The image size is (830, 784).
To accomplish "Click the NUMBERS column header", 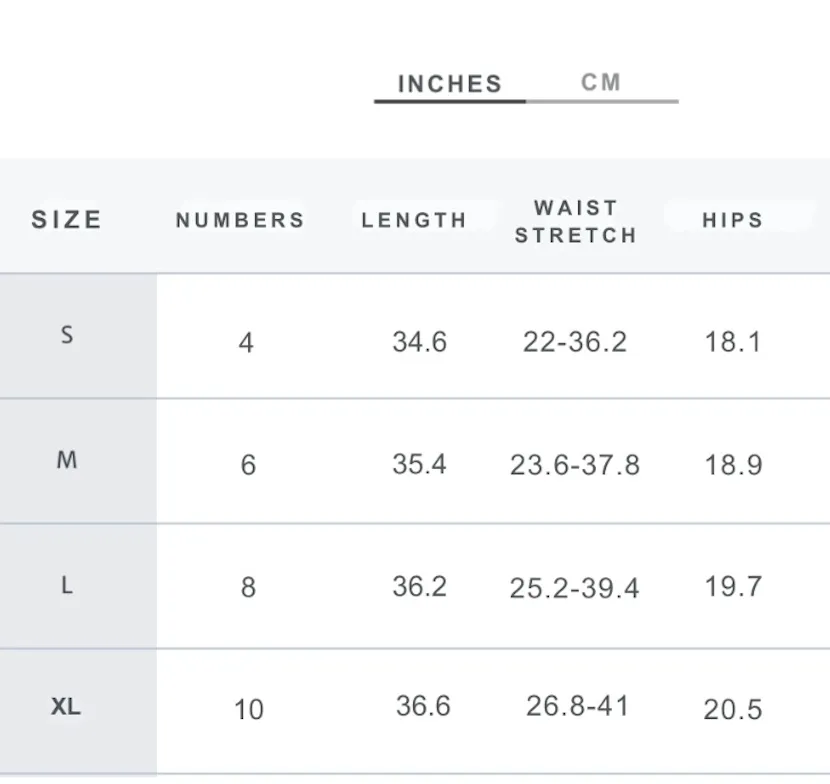I will (240, 220).
